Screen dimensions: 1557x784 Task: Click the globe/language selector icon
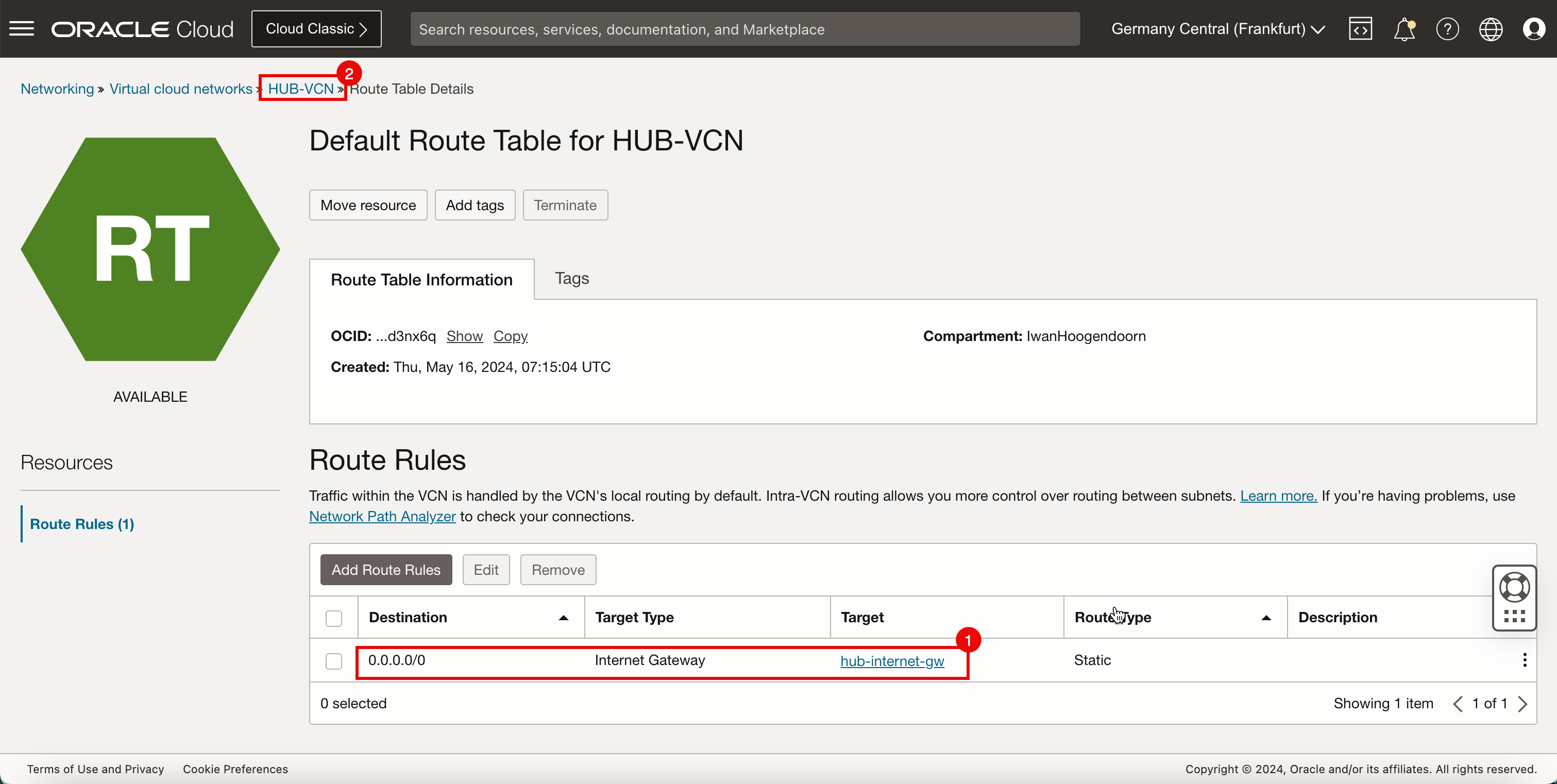tap(1492, 29)
